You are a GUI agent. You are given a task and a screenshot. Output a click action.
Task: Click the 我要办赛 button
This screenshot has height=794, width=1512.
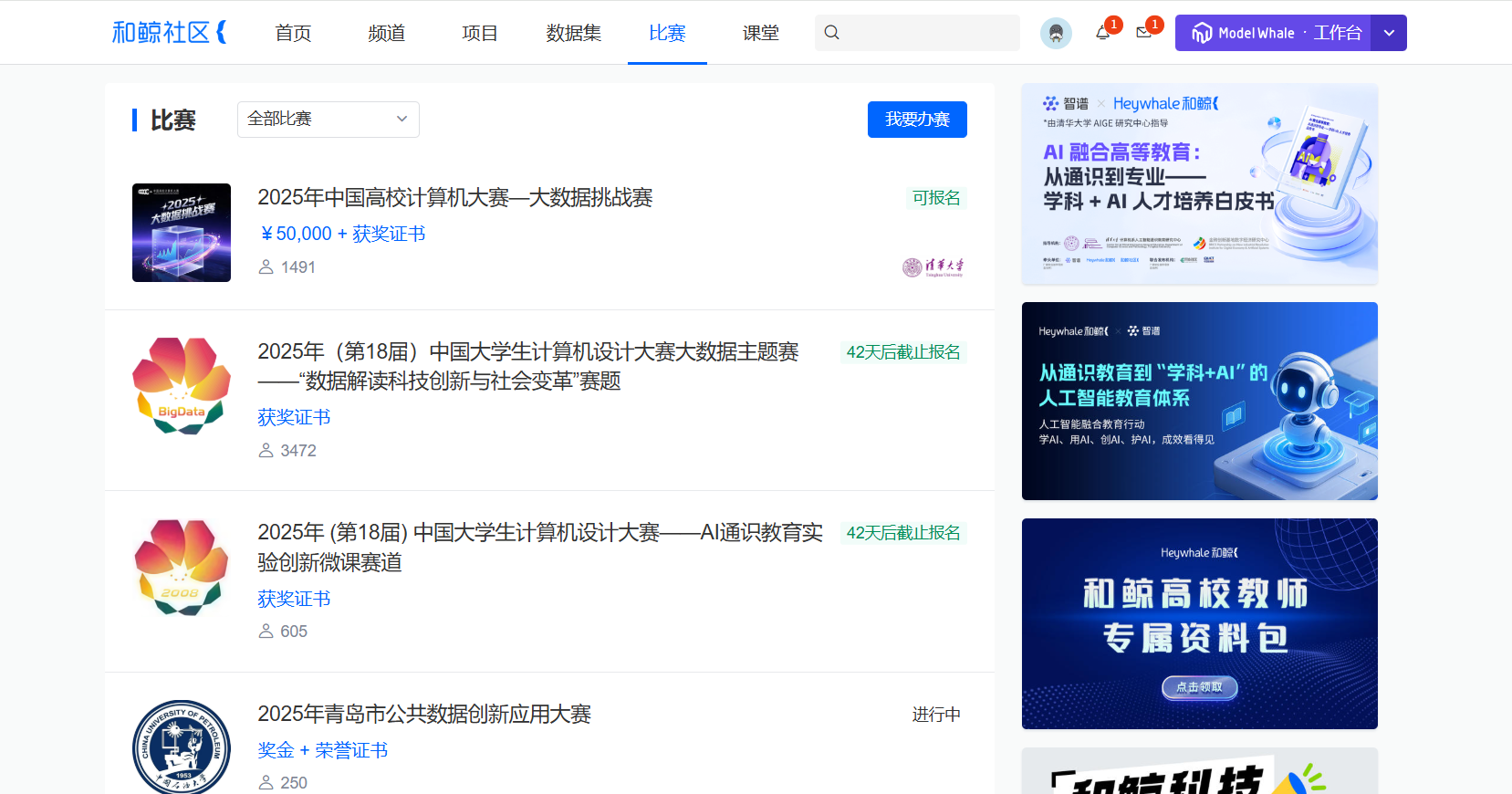[917, 120]
